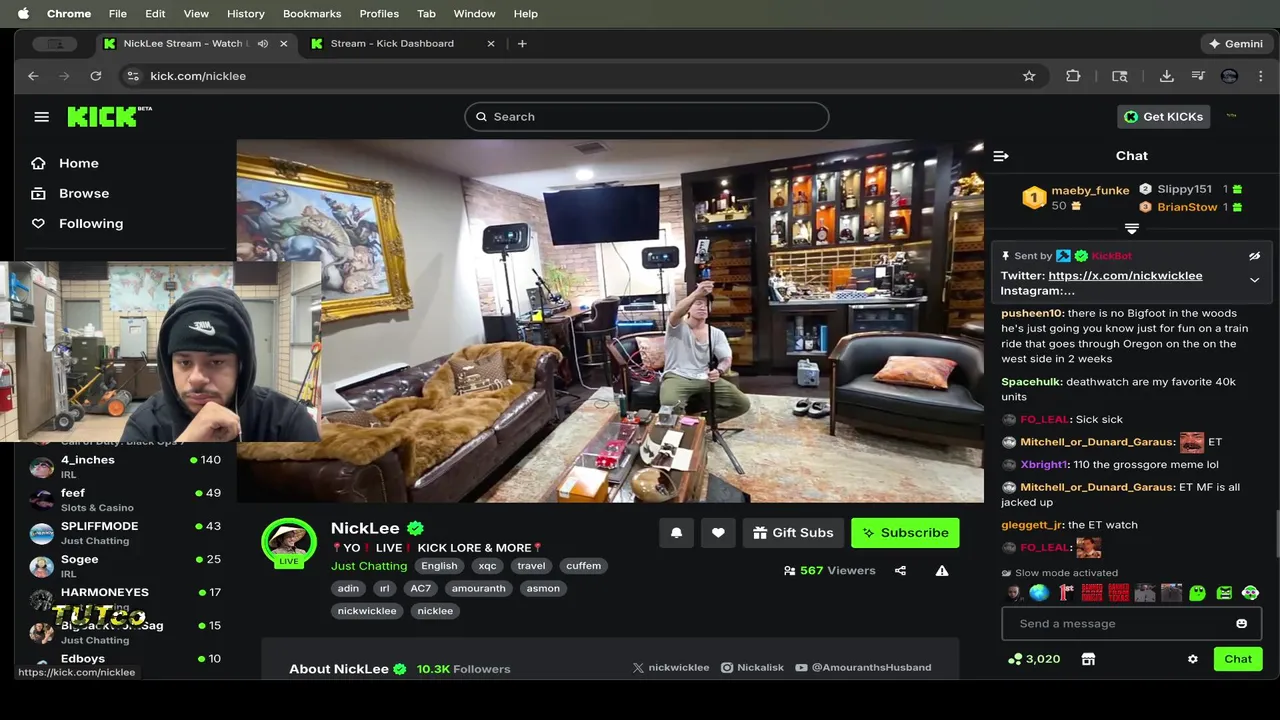
Task: Go back with the browser back arrow
Action: 33,76
